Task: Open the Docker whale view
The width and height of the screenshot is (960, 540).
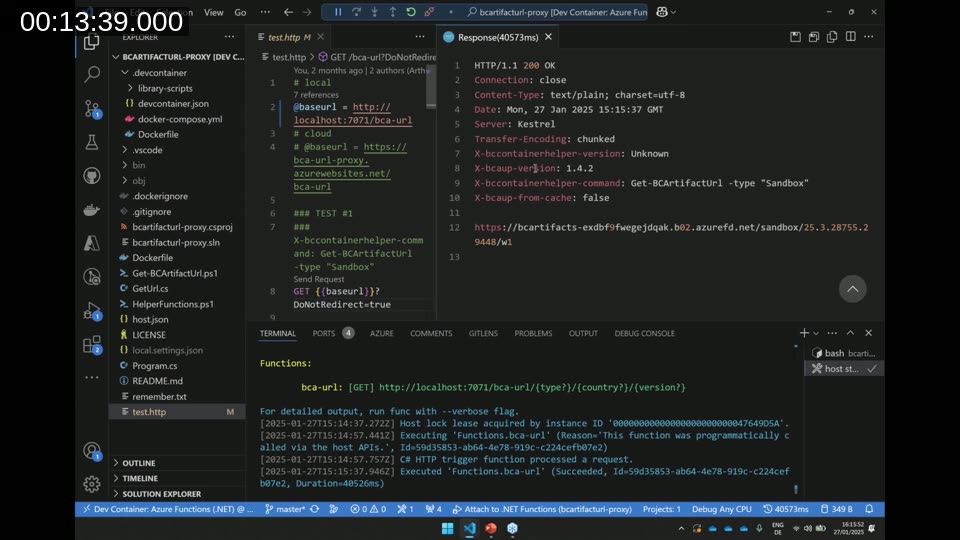Action: click(92, 209)
